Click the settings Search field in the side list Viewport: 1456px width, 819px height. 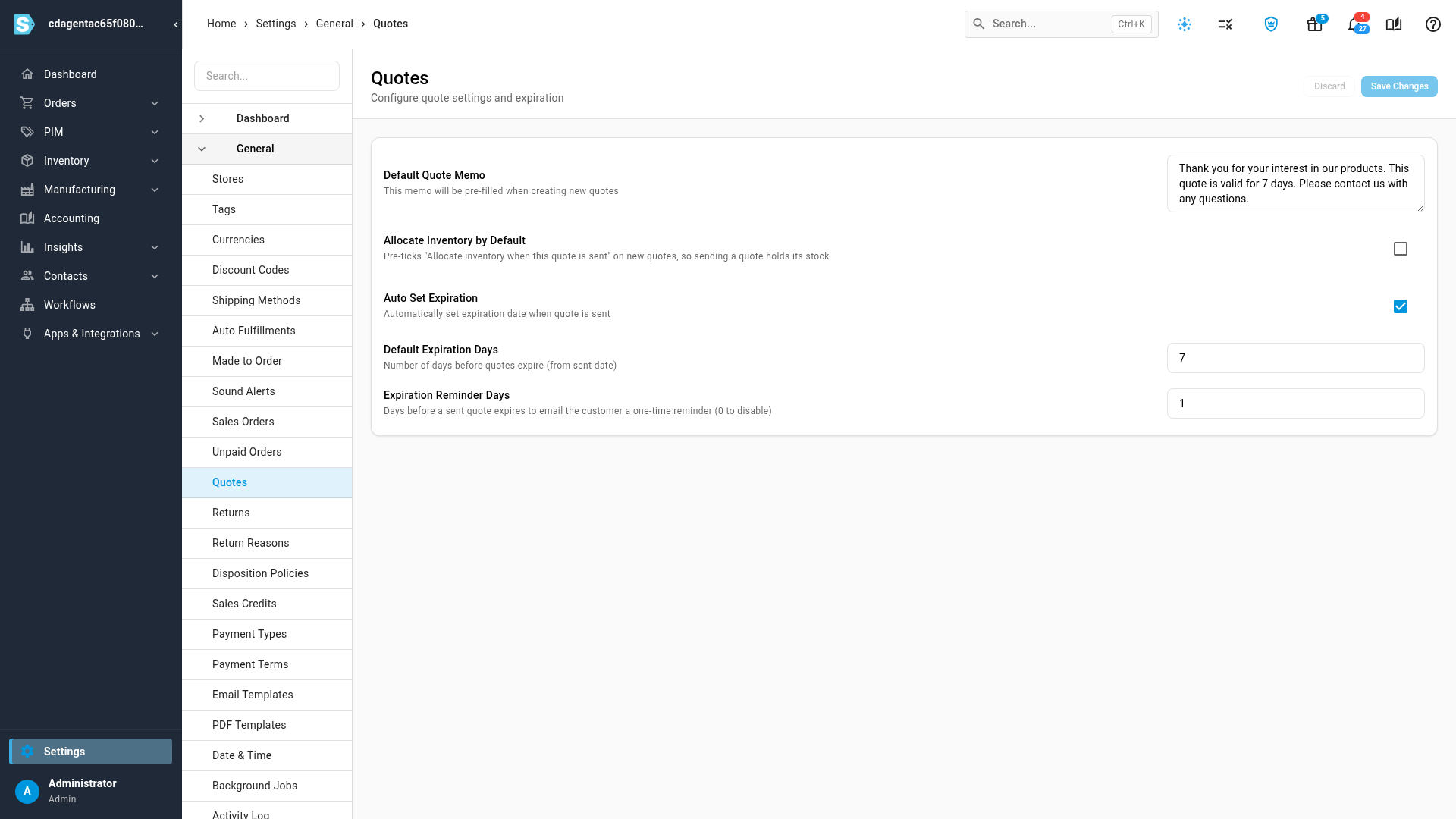267,76
